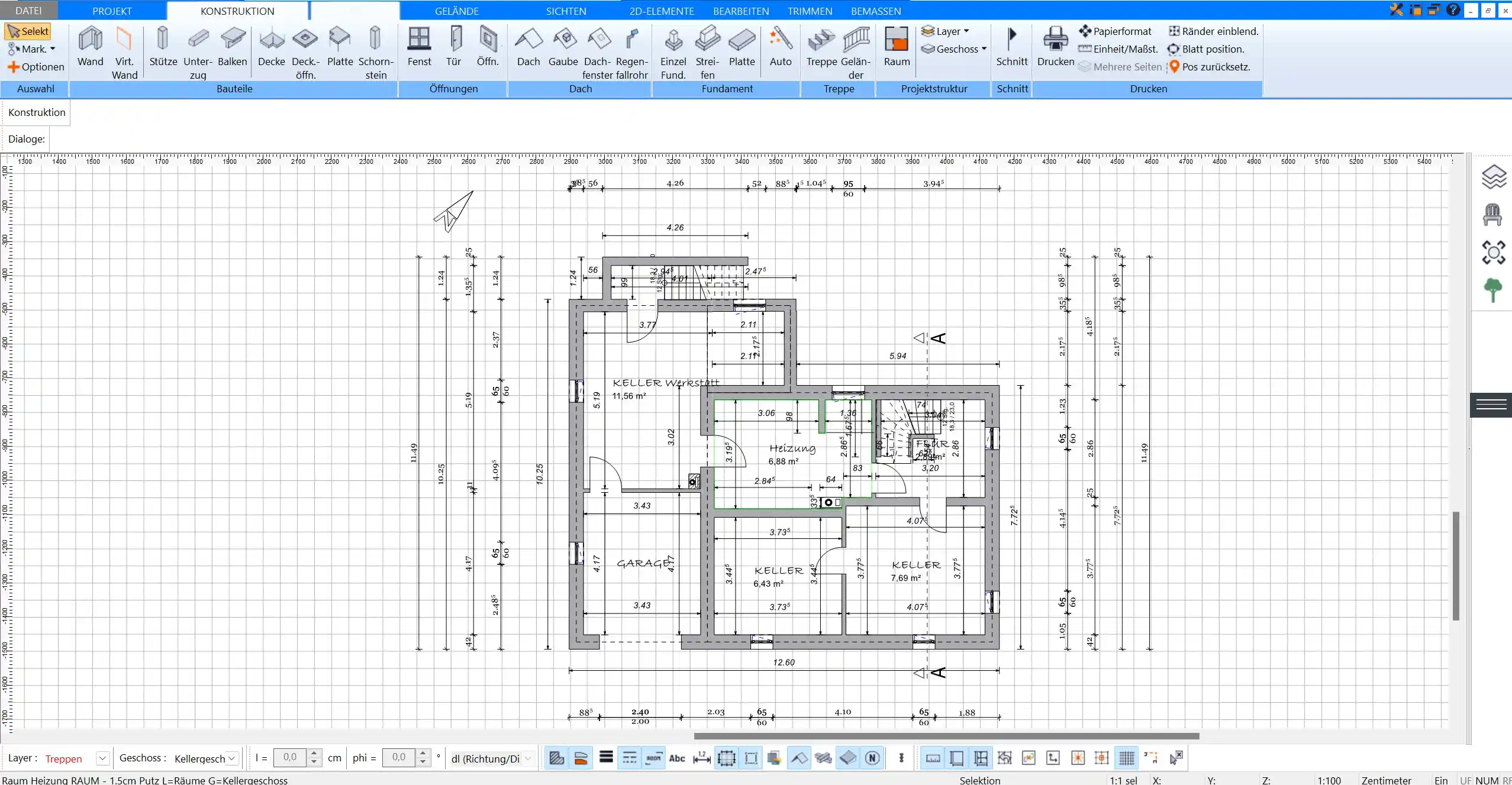
Task: Select the Raum room tool
Action: pos(897,47)
